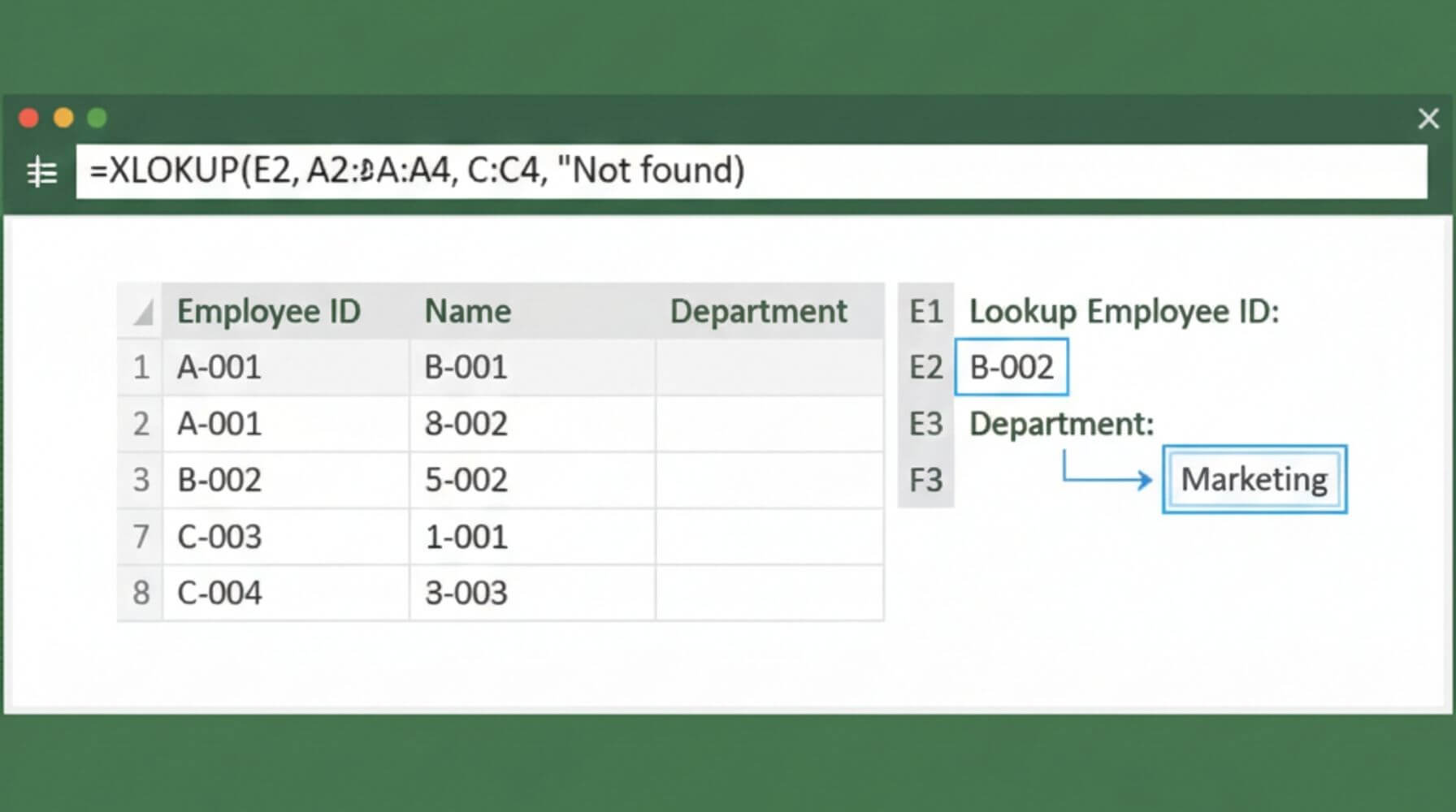Select row header 1
The image size is (1456, 812).
(141, 368)
